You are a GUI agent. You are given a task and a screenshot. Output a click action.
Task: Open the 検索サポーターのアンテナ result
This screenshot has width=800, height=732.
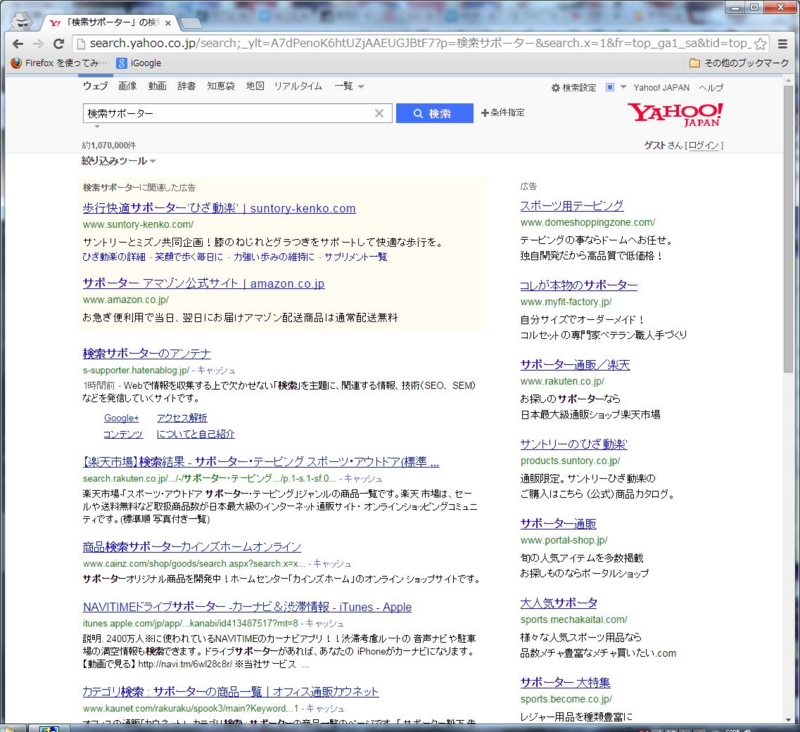[x=146, y=353]
